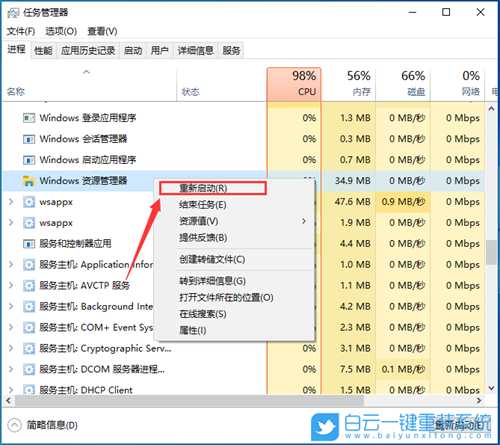The image size is (500, 445).
Task: Choose 转到详细信息(G) from context menu
Action: 234,281
